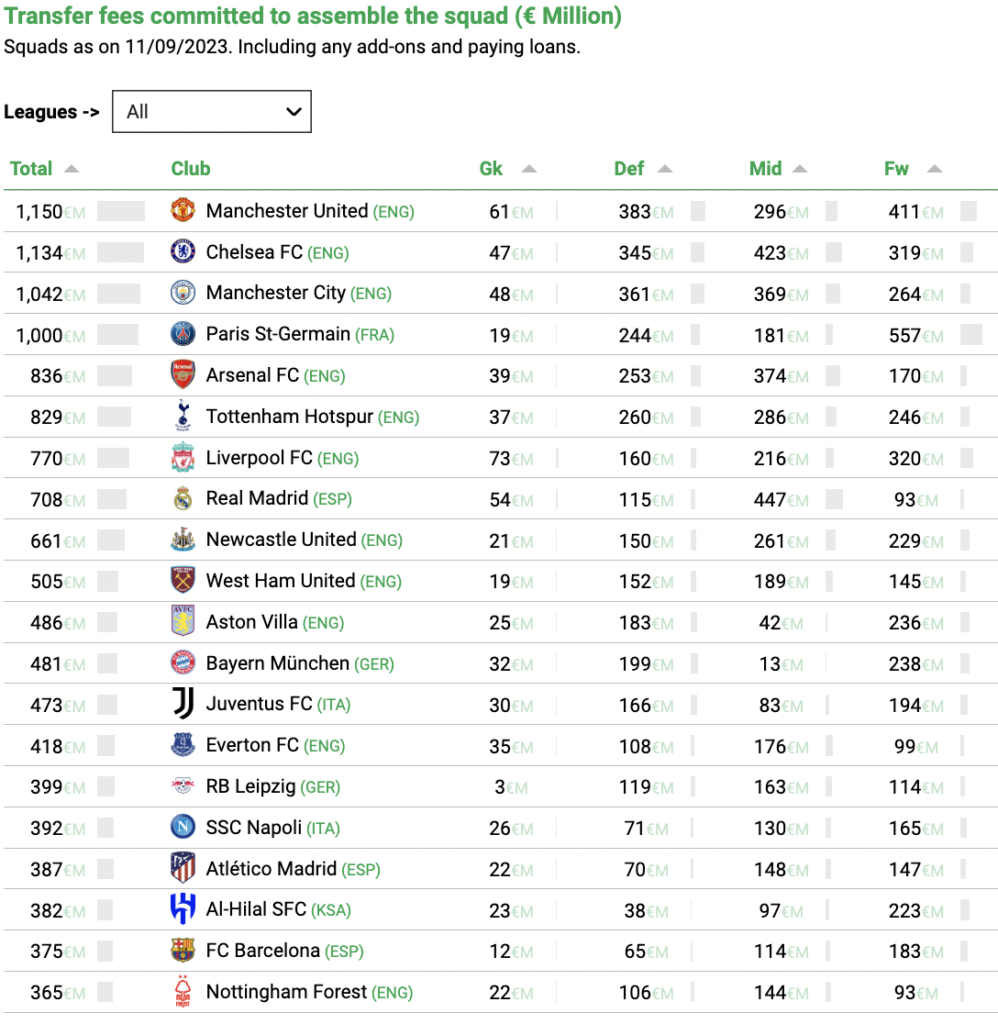Screen dimensions: 998x1024
Task: Sort by Def using its arrow
Action: (x=665, y=169)
